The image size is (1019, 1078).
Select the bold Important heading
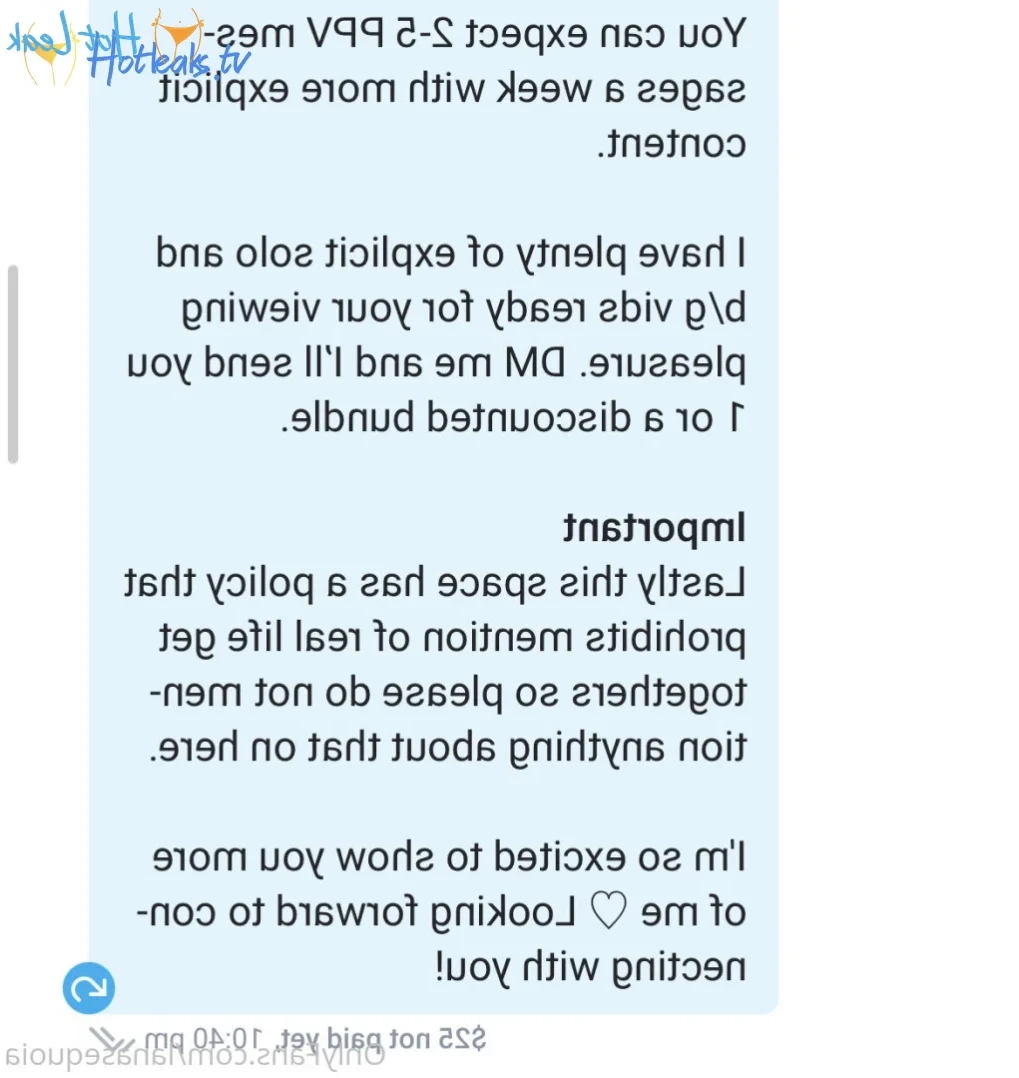click(654, 529)
